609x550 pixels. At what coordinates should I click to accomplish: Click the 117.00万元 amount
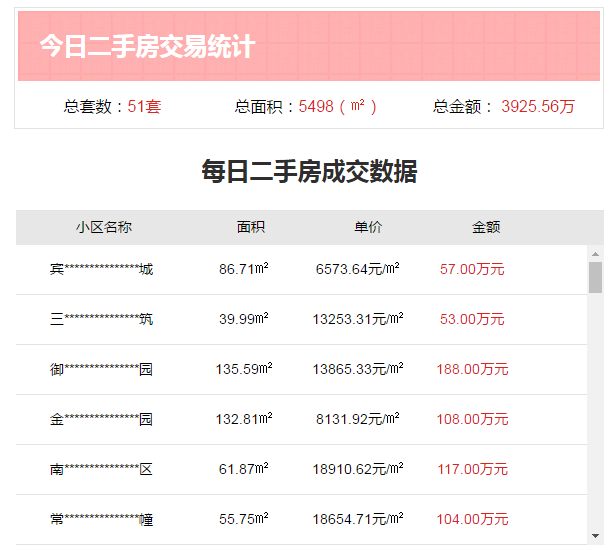point(472,469)
